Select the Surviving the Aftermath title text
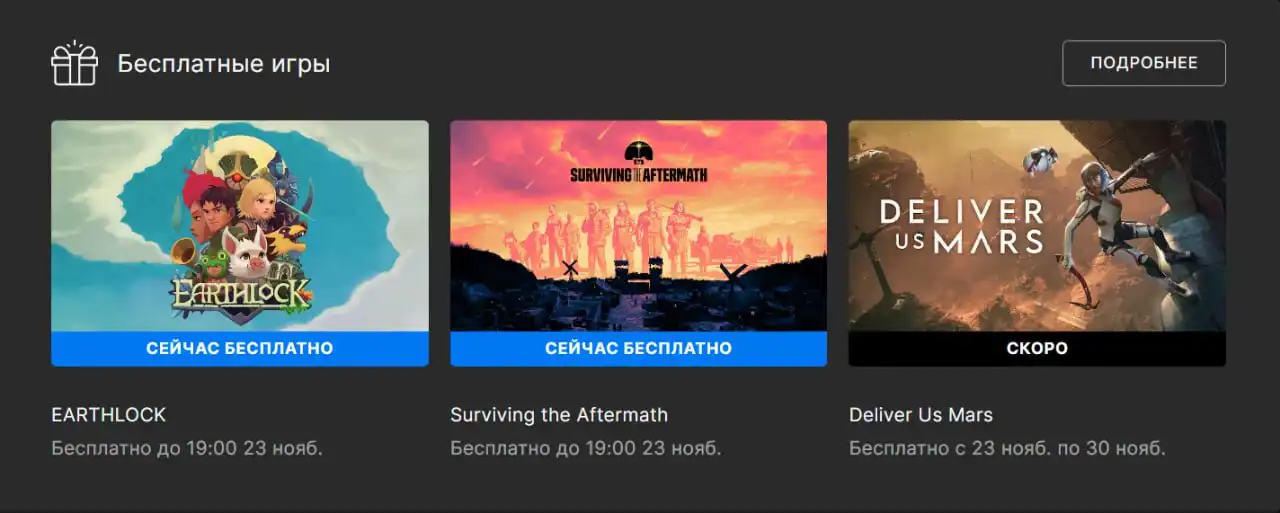Viewport: 1280px width, 513px height. coord(559,414)
